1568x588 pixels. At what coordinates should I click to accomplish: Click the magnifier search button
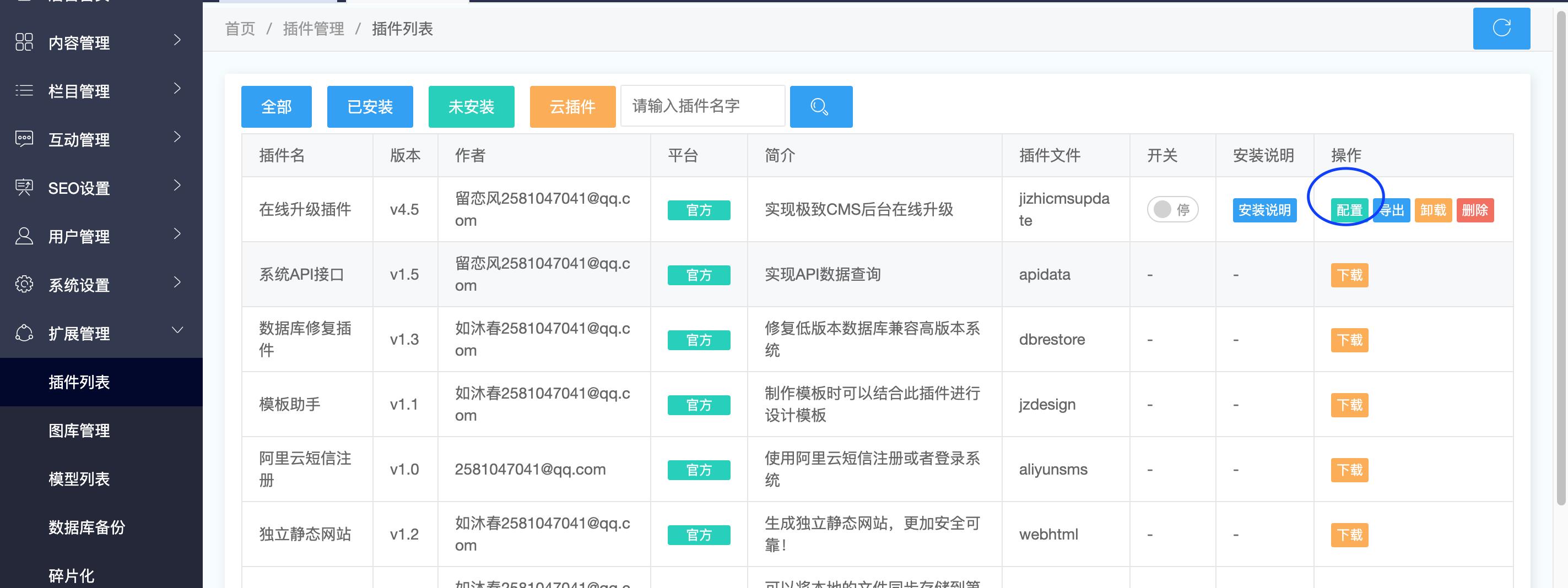820,107
